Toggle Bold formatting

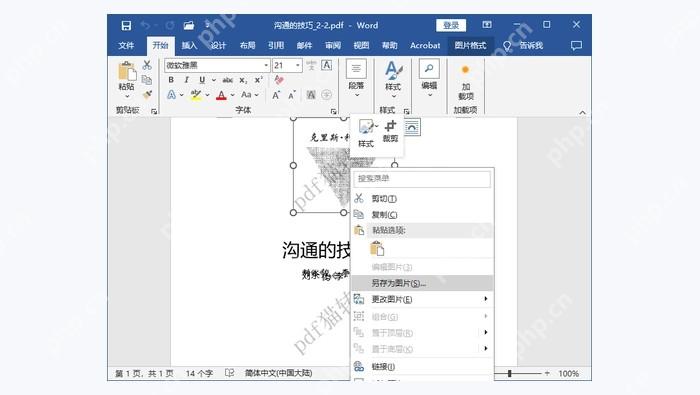pos(171,80)
